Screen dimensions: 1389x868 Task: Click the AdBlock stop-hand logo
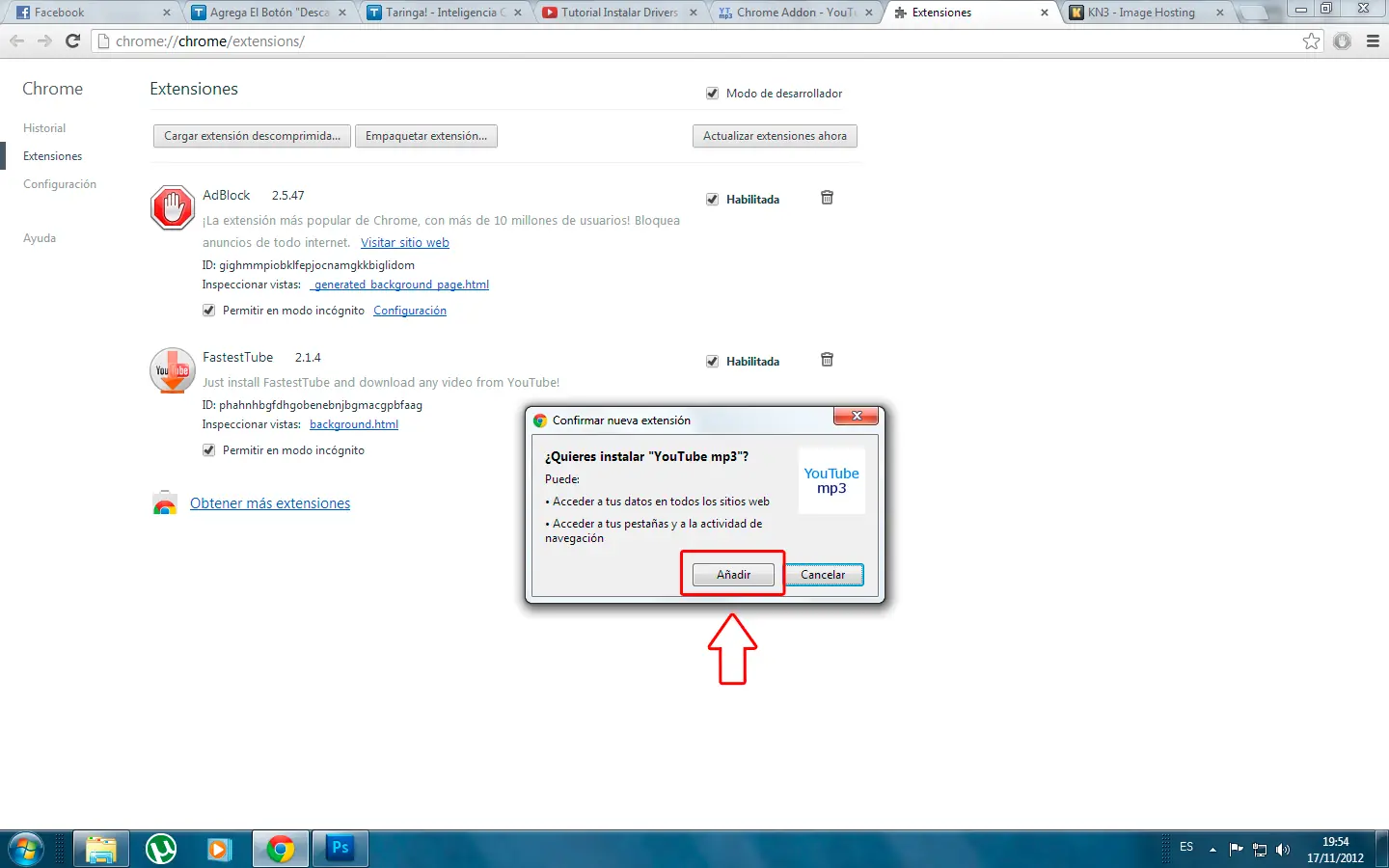click(173, 207)
